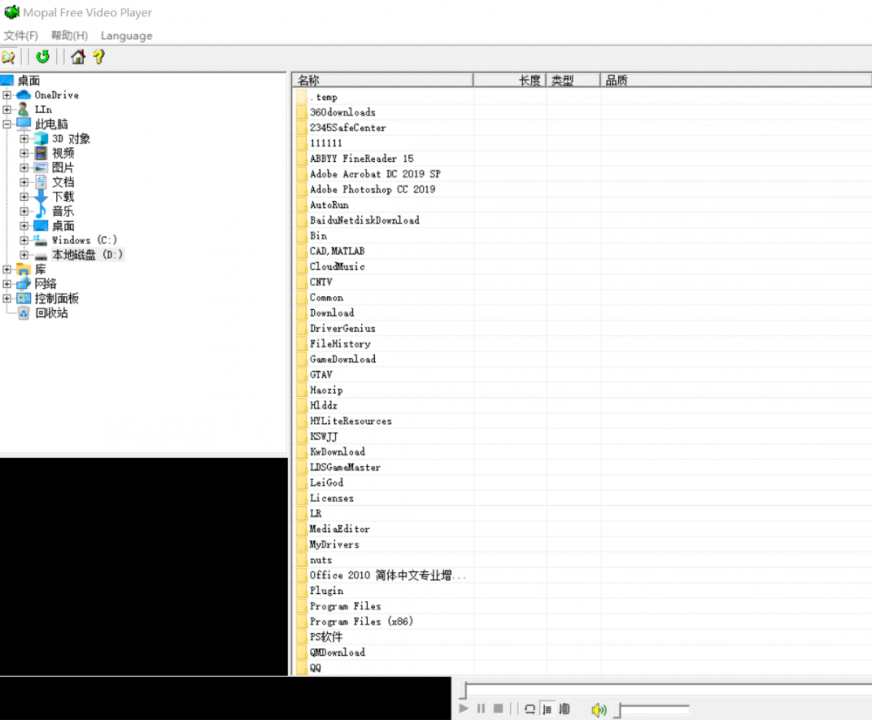The height and width of the screenshot is (720, 872).
Task: Select the Windows (C:) drive icon
Action: tap(41, 240)
